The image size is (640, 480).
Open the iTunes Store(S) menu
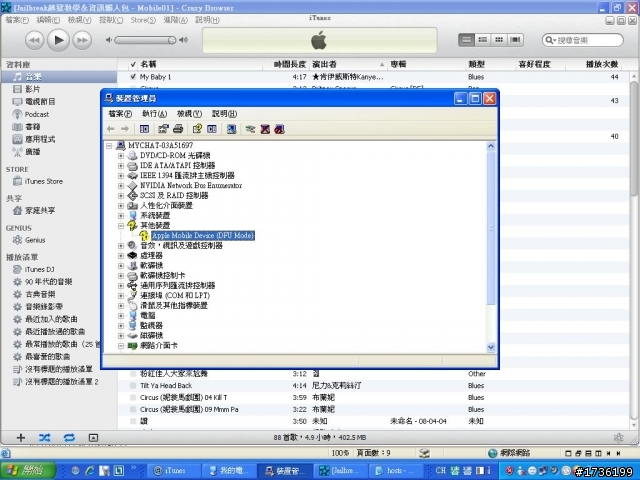point(143,20)
